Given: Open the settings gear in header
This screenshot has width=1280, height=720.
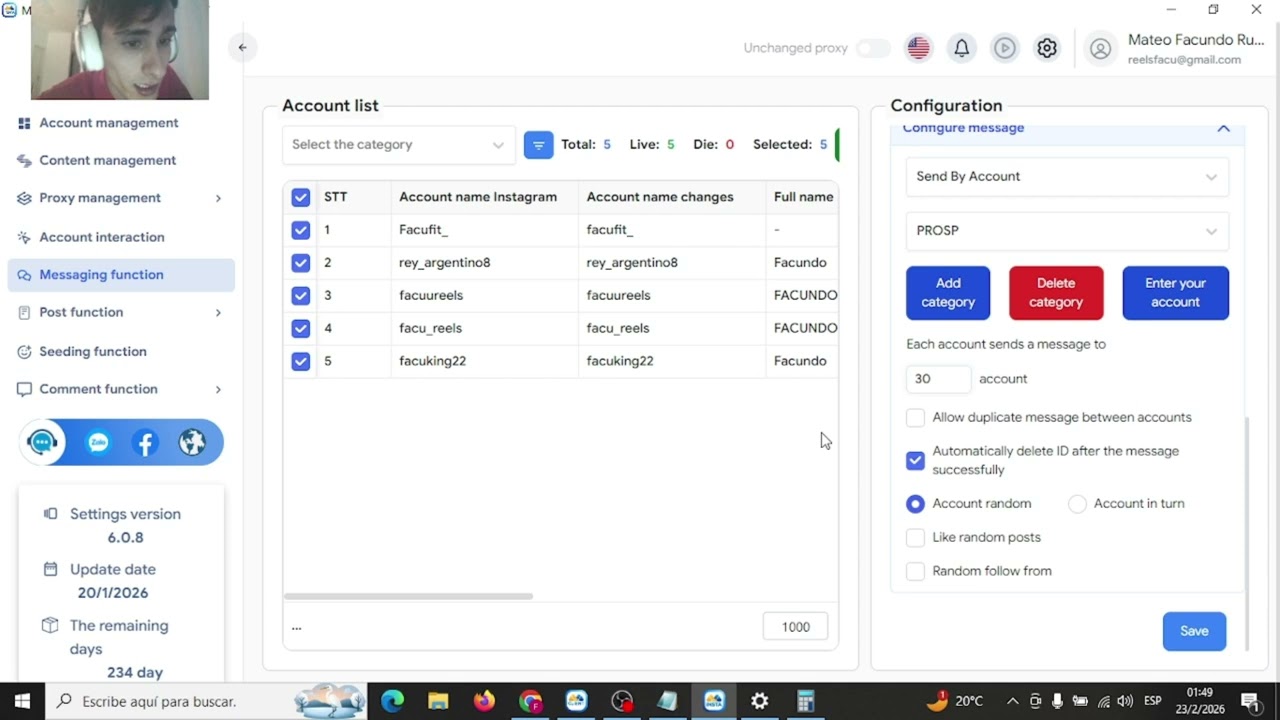Looking at the screenshot, I should (x=1047, y=48).
